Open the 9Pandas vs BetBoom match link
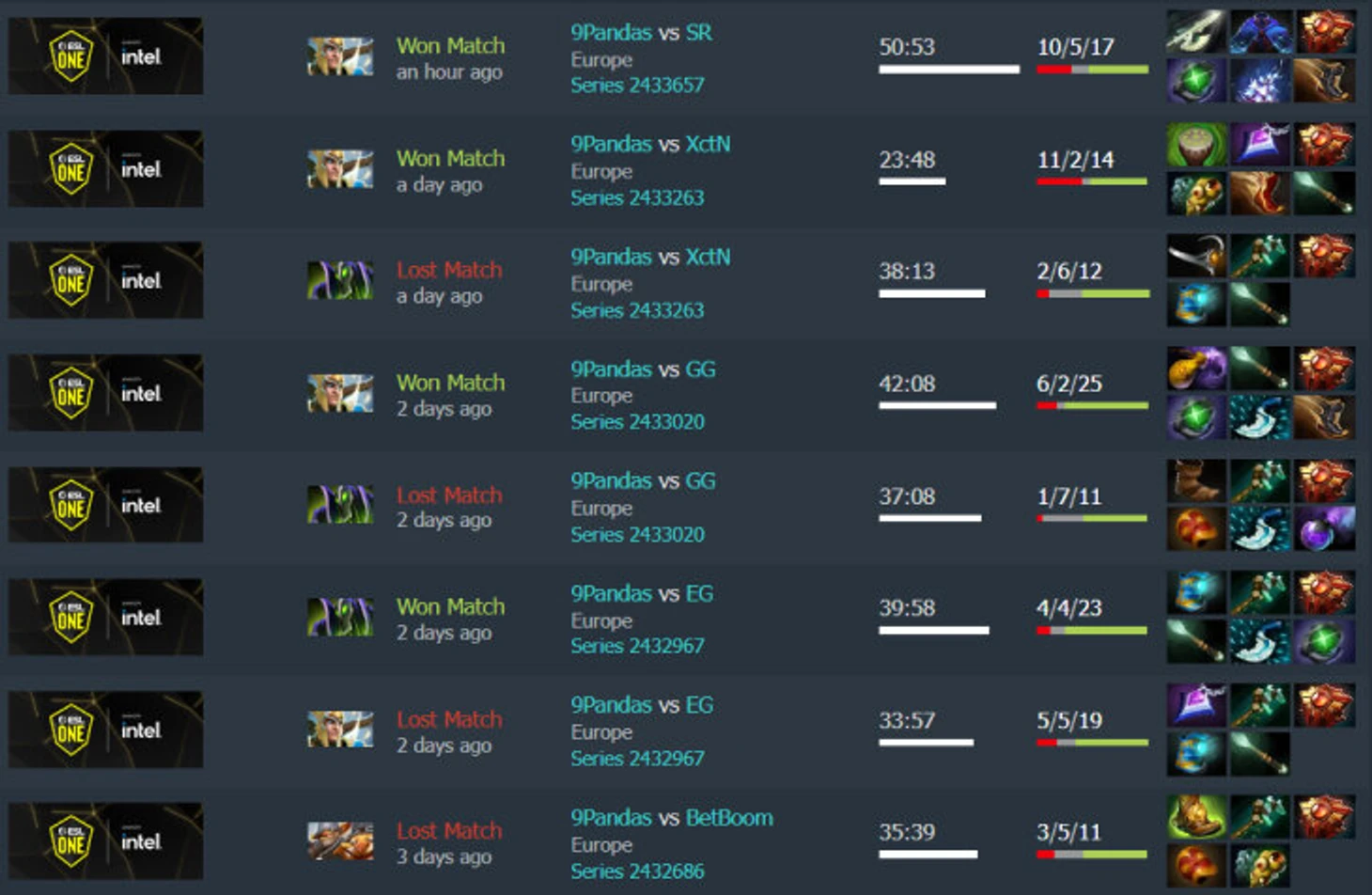Viewport: 1372px width, 895px height. click(672, 817)
